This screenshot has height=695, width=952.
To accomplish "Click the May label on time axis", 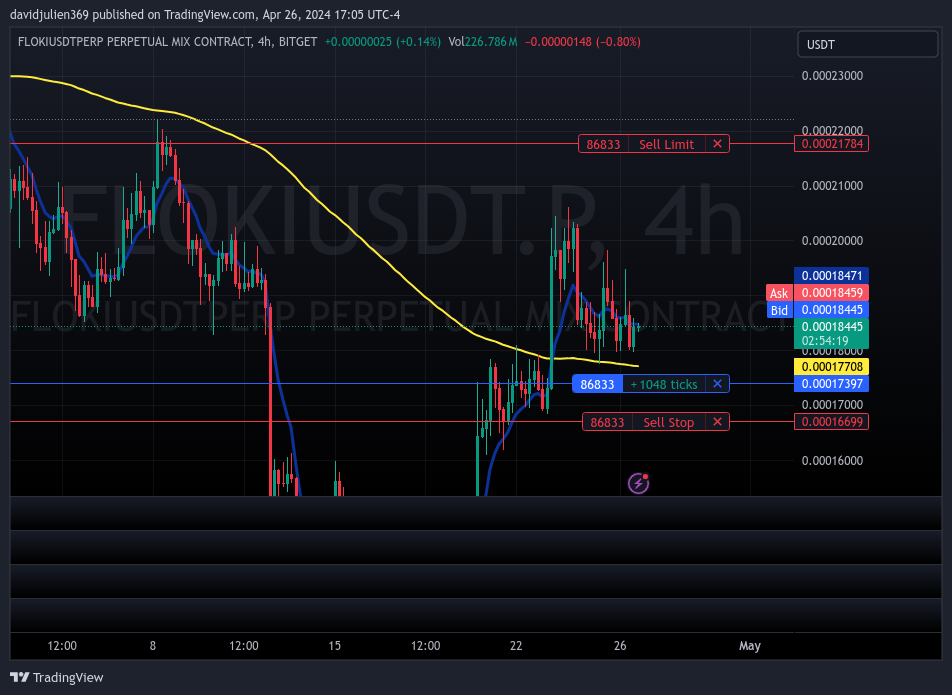I will tap(749, 646).
